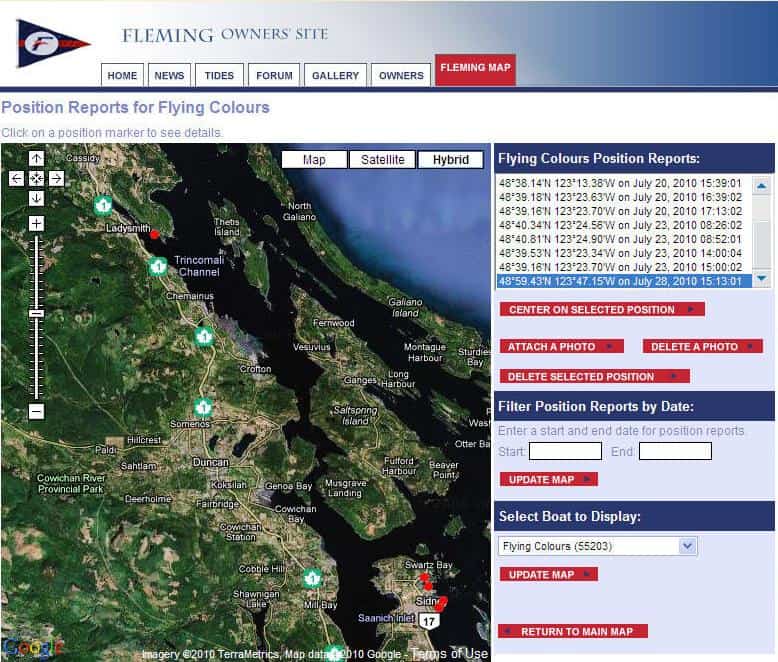Image resolution: width=778 pixels, height=662 pixels.
Task: Click the zoom slider handle on the map
Action: pos(36,314)
